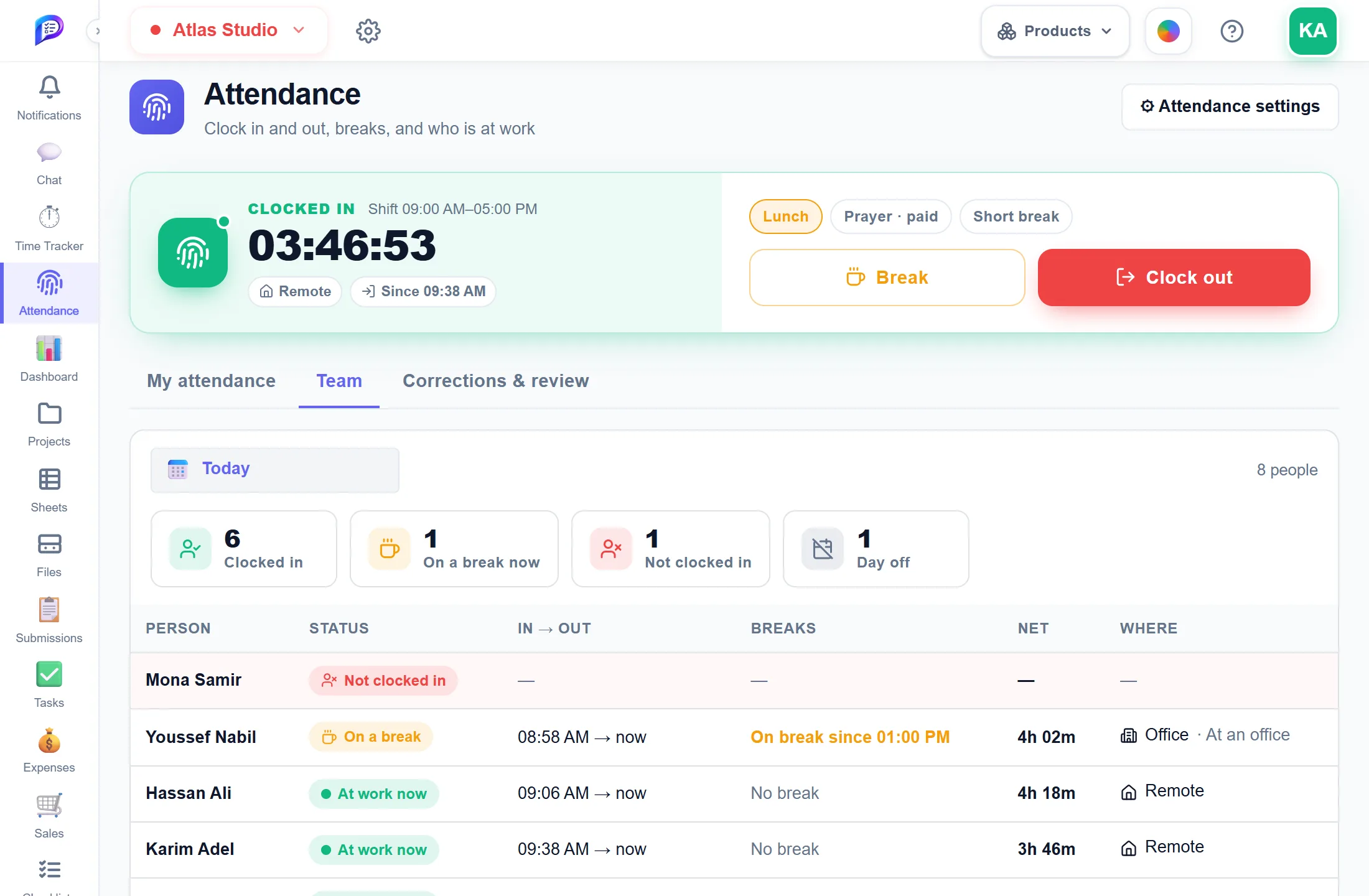Image resolution: width=1369 pixels, height=896 pixels.
Task: Click the red Clock out button
Action: click(1174, 278)
